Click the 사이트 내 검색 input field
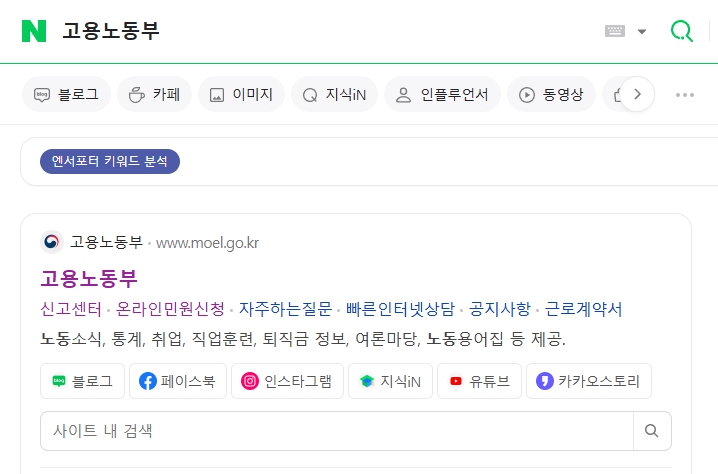This screenshot has width=718, height=474. point(336,431)
